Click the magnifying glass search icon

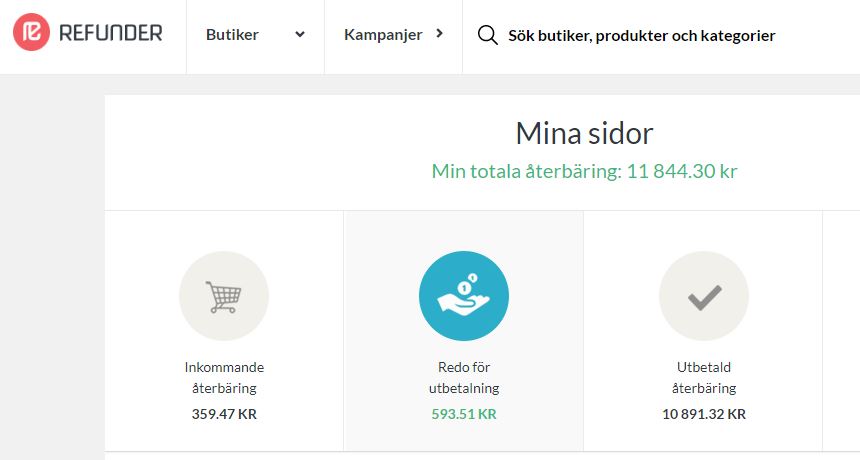coord(488,35)
